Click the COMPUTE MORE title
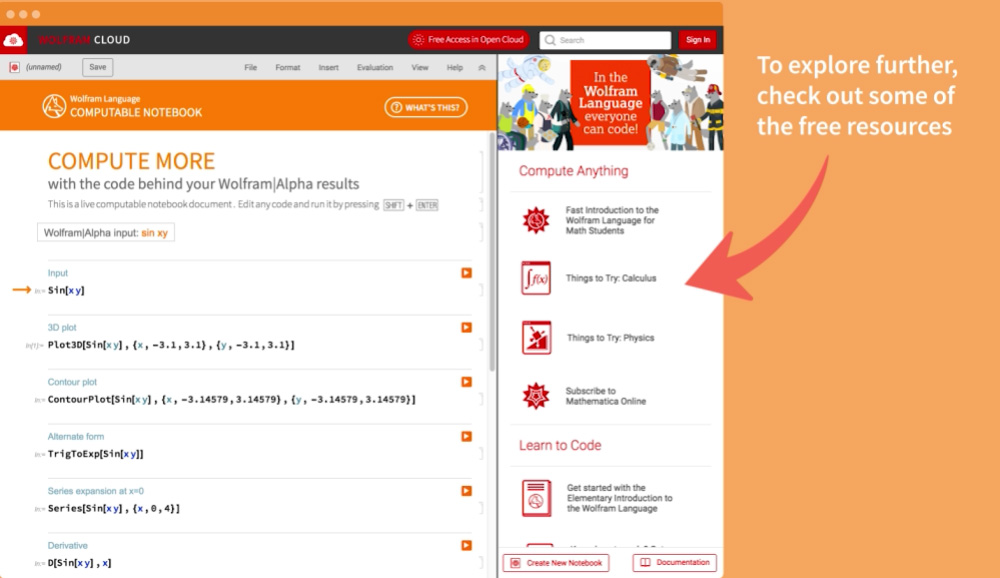The width and height of the screenshot is (1000, 578). (131, 161)
